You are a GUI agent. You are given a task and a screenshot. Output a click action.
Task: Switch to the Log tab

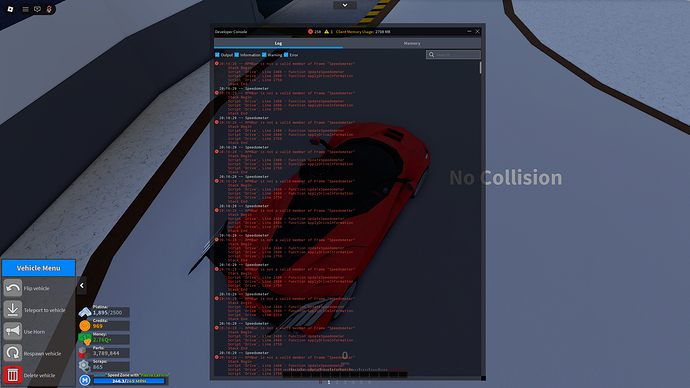click(x=278, y=43)
